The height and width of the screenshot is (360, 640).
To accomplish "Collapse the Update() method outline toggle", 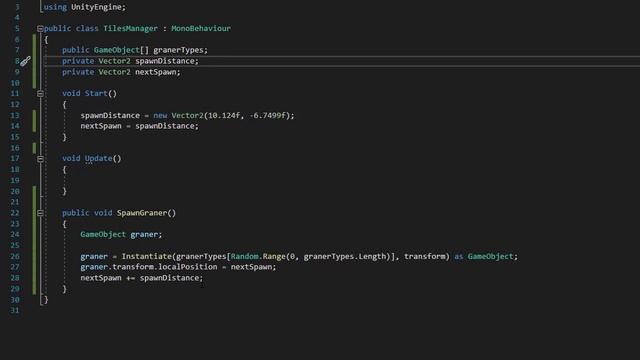I will [x=40, y=159].
